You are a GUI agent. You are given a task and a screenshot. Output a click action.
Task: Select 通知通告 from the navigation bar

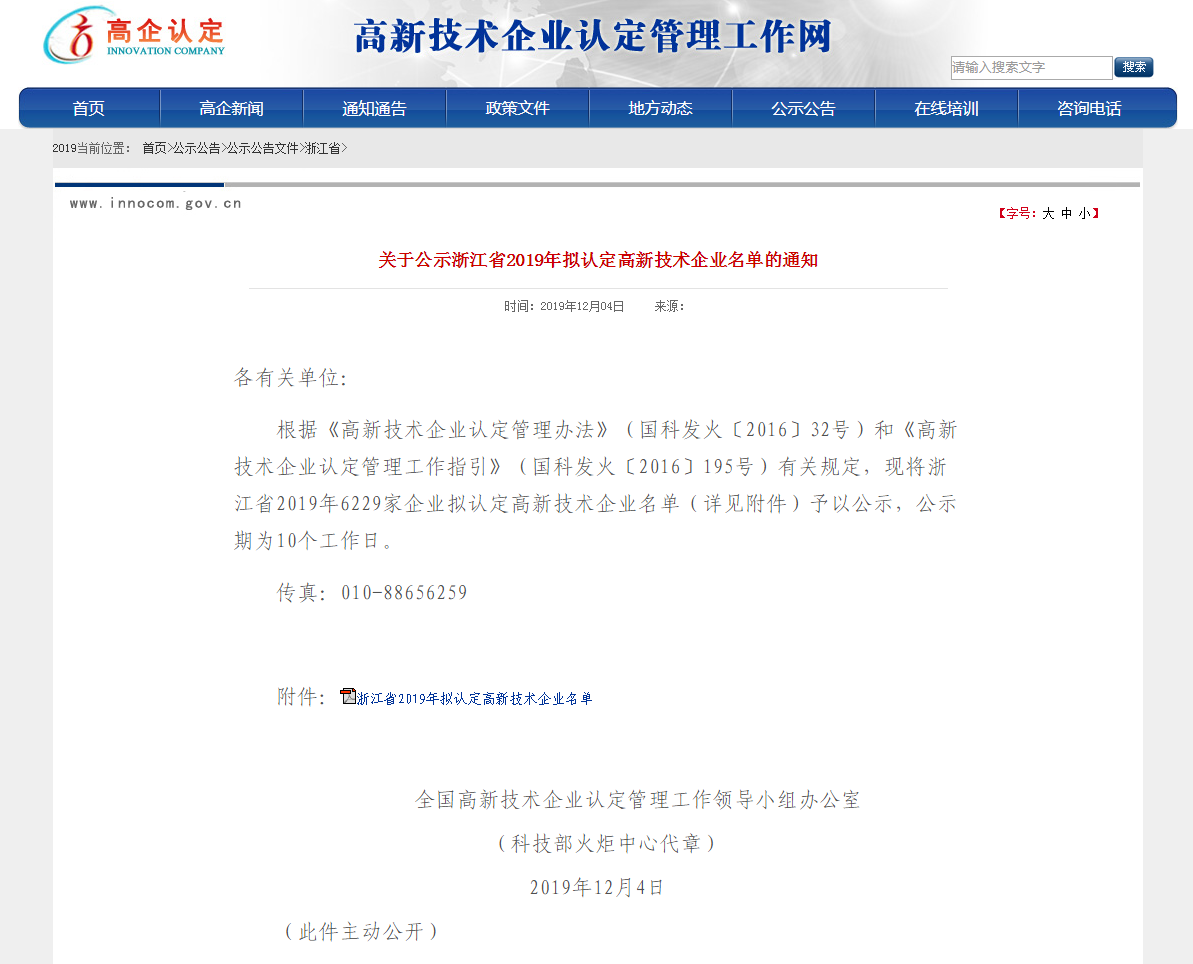374,109
